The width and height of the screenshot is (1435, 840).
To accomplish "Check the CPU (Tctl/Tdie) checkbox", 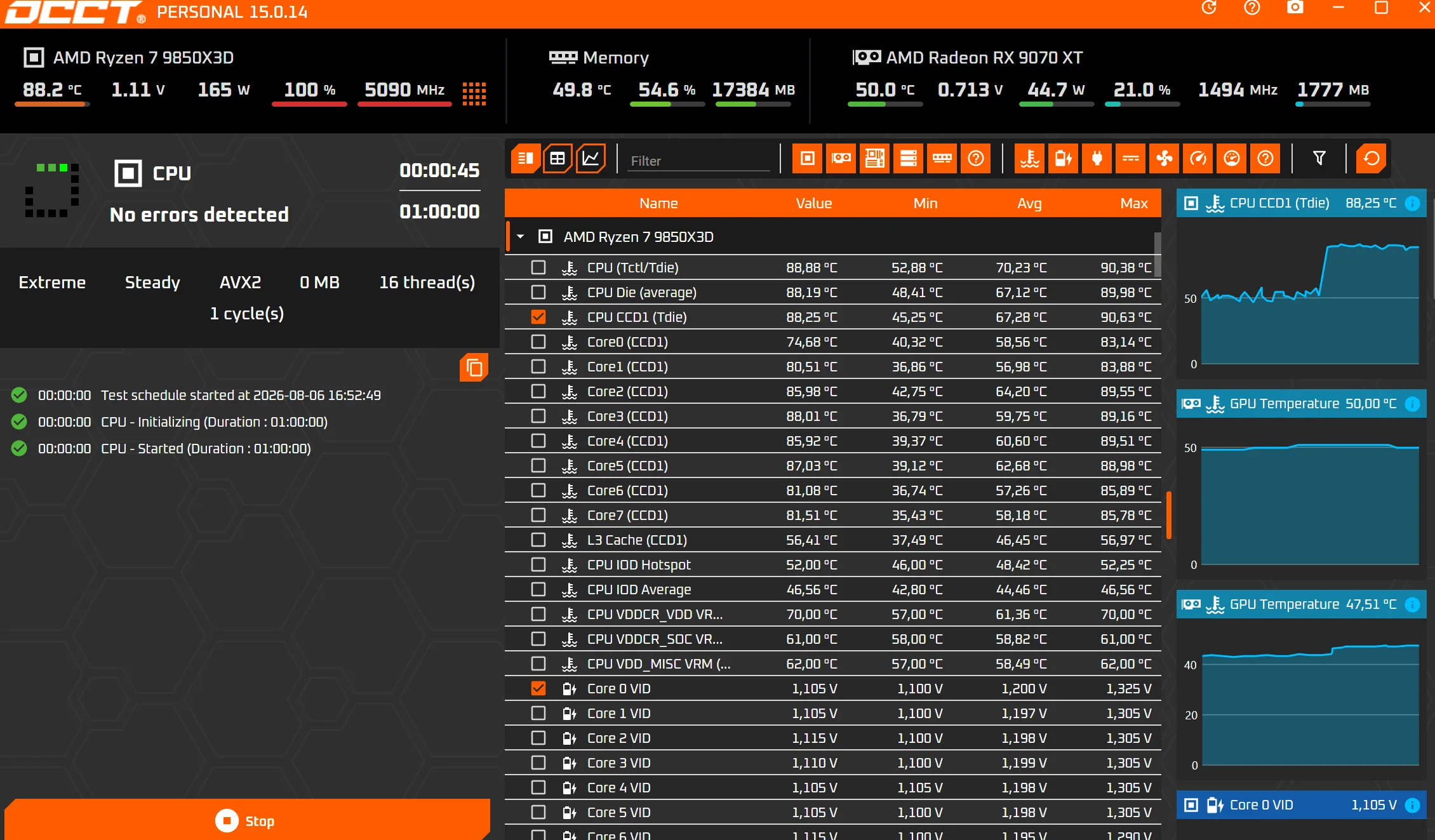I will tap(538, 268).
